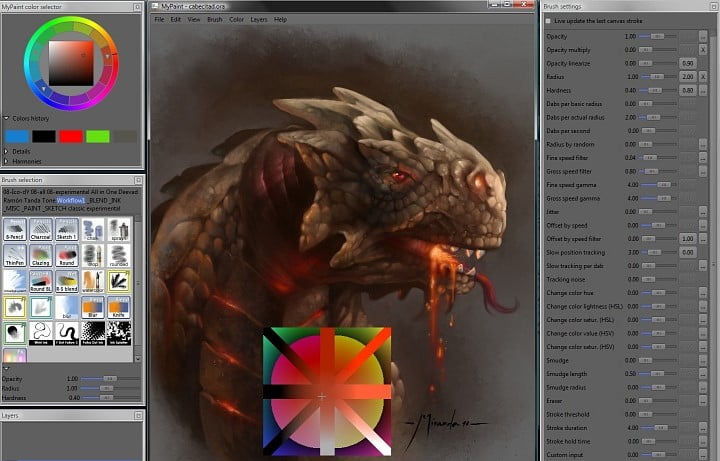
Task: Open the Layers menu
Action: coord(259,20)
